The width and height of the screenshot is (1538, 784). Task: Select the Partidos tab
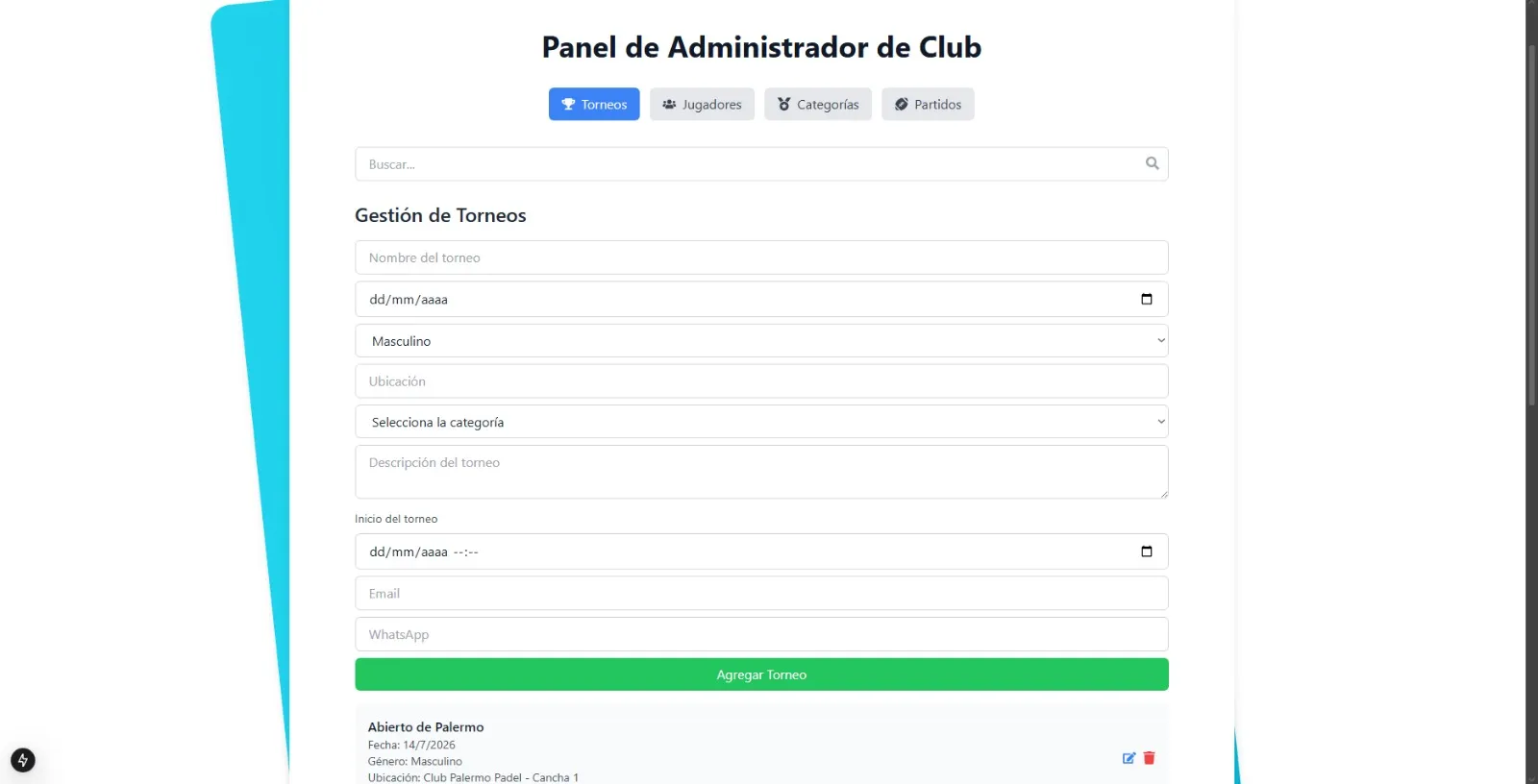pyautogui.click(x=928, y=104)
